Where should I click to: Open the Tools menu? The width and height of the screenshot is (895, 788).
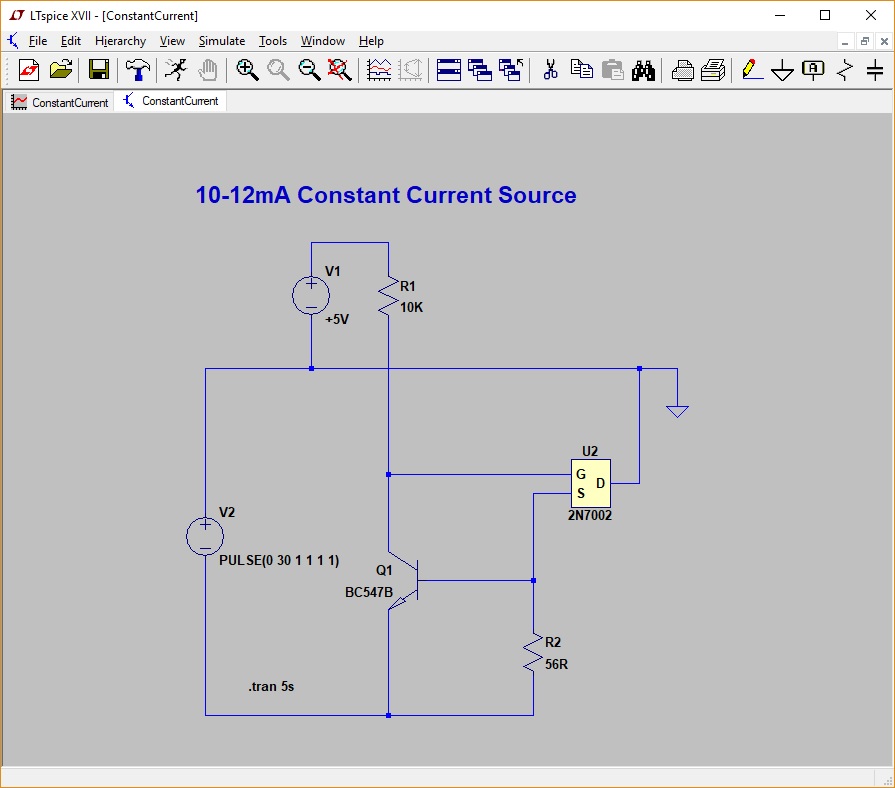272,41
